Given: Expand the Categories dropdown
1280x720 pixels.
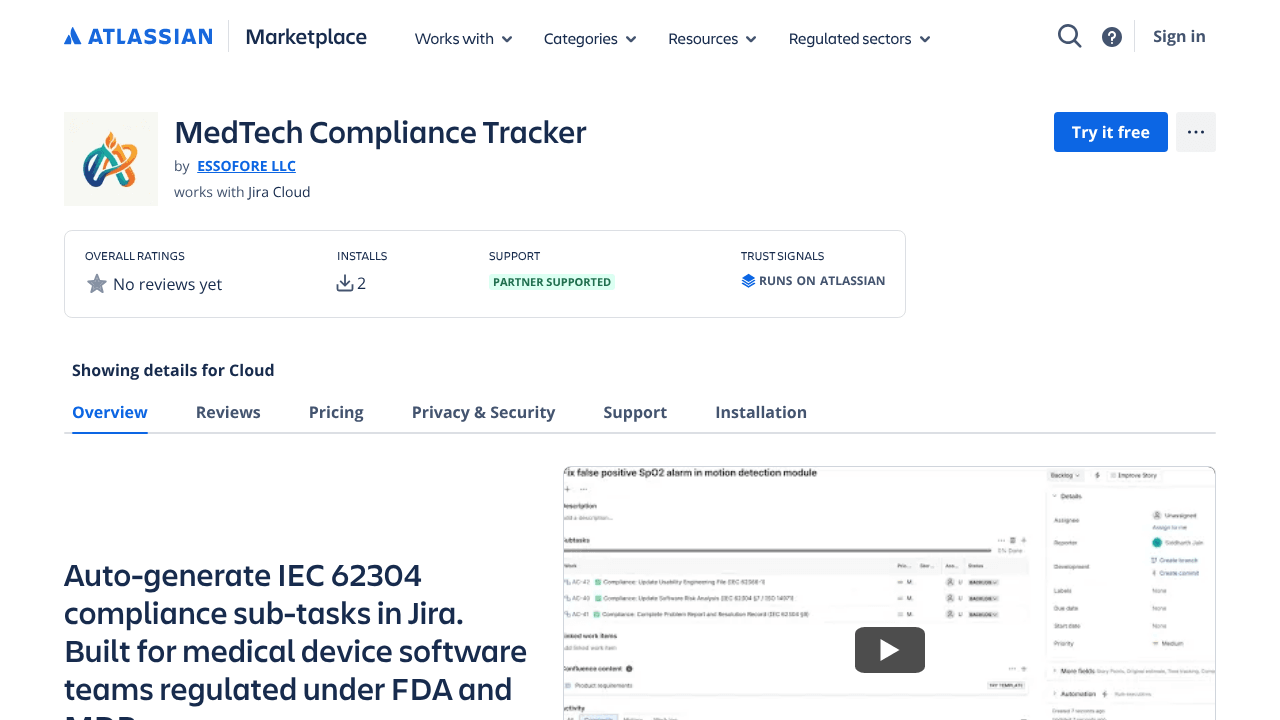Looking at the screenshot, I should [x=590, y=38].
